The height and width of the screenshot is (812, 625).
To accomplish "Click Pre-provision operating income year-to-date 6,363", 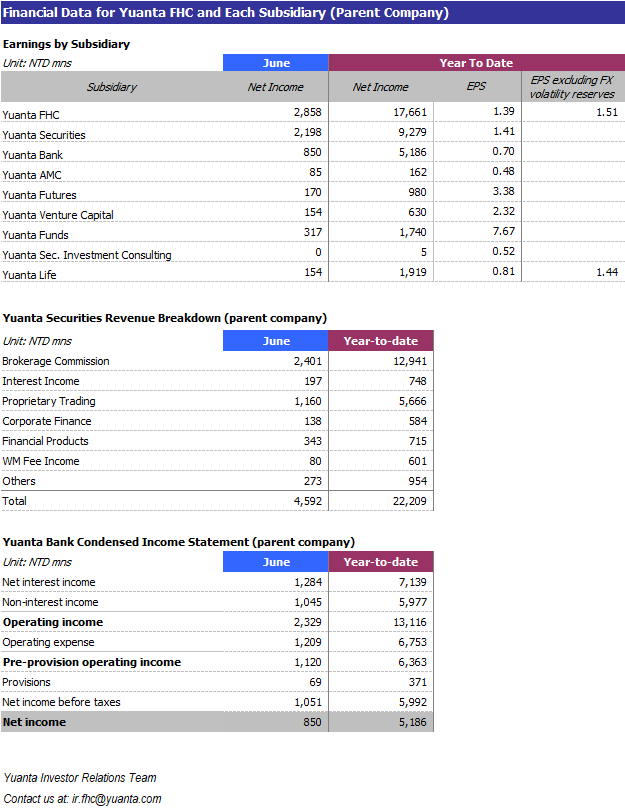I will coord(413,662).
